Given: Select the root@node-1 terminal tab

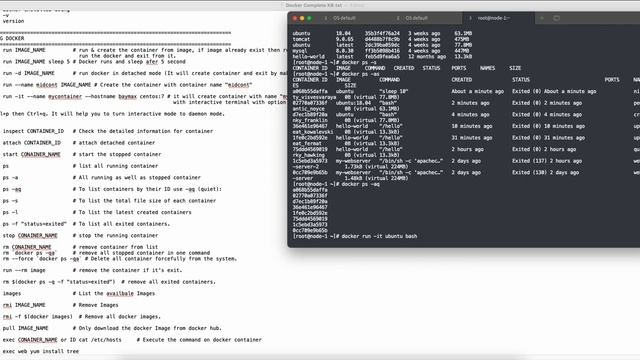Looking at the screenshot, I should tap(494, 18).
